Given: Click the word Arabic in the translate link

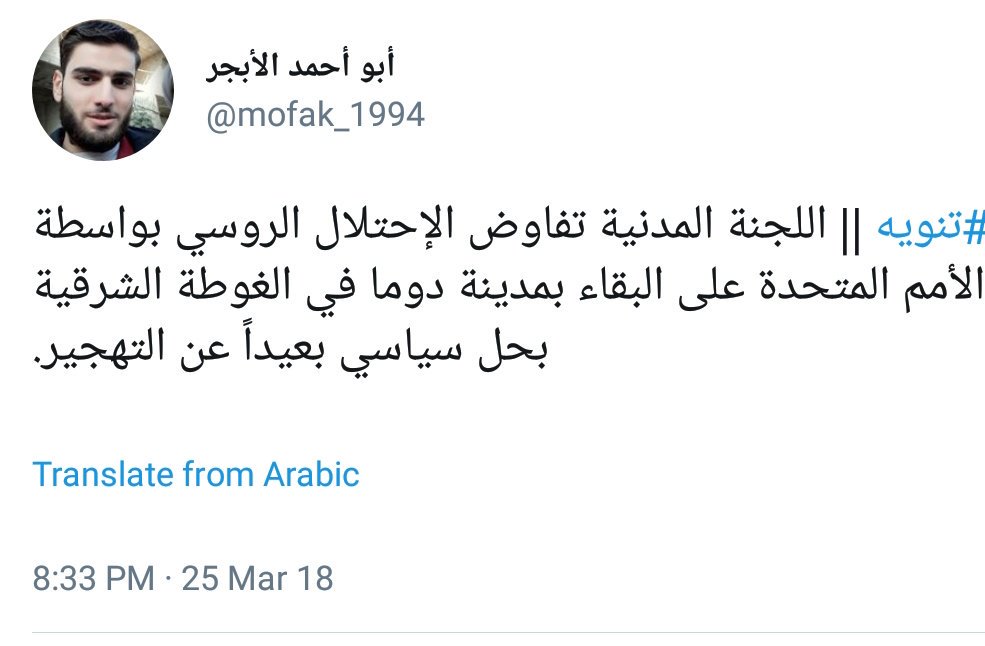Looking at the screenshot, I should 312,474.
